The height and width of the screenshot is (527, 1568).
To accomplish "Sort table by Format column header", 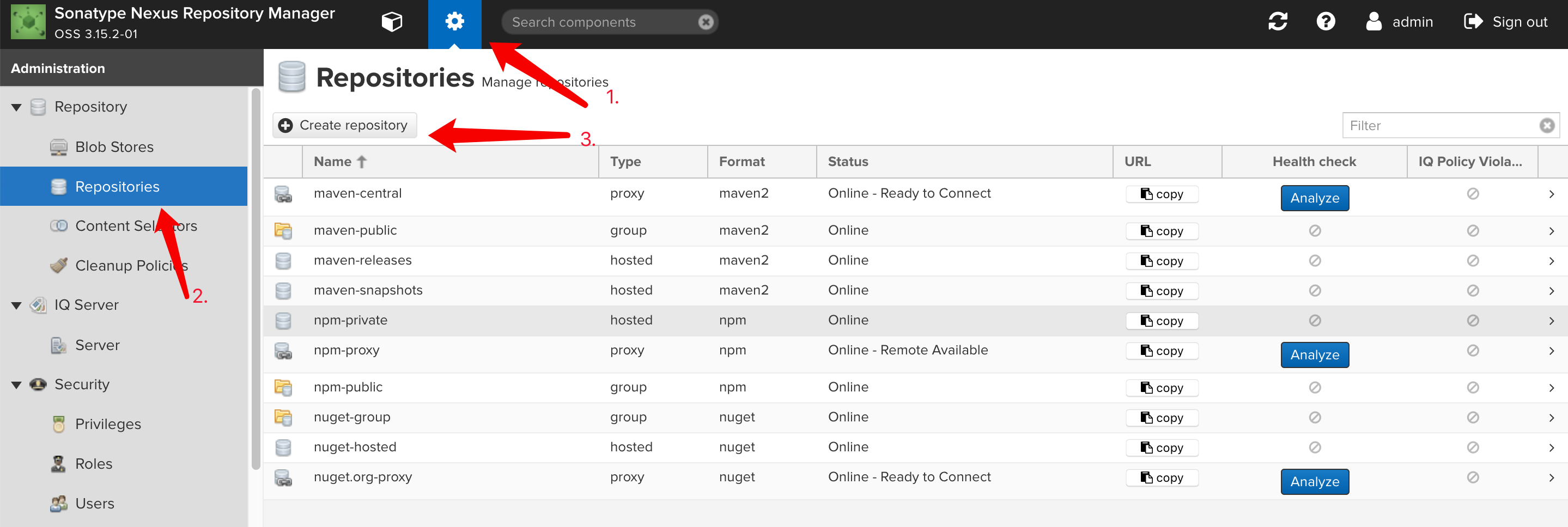I will 762,162.
